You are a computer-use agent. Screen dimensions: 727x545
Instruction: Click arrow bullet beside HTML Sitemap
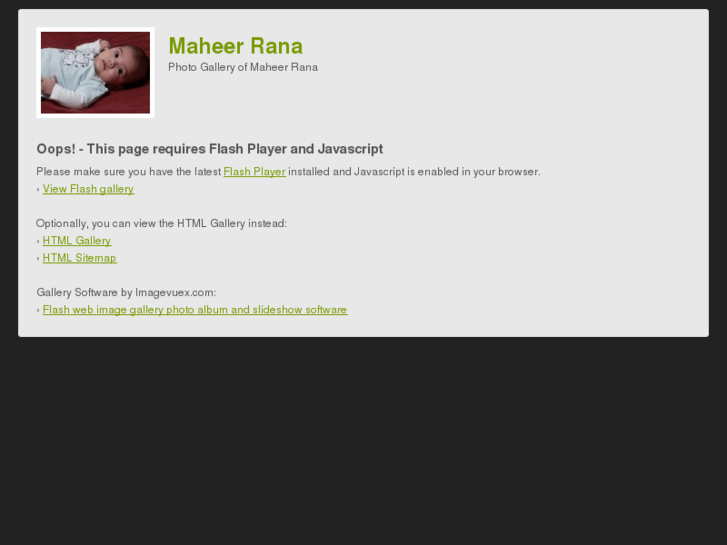[38, 258]
